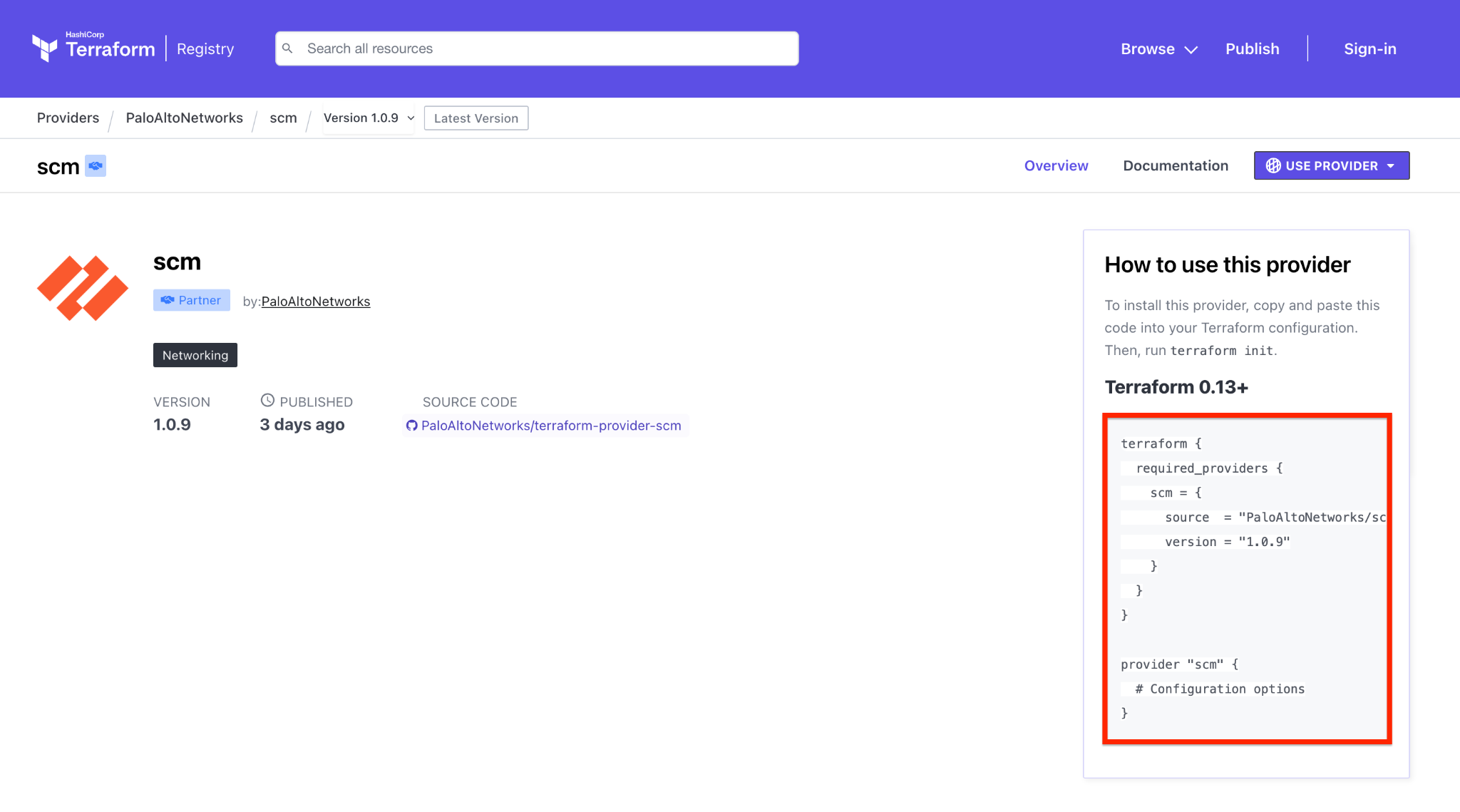Navigate to Providers breadcrumb
The image size is (1460, 812).
click(68, 118)
